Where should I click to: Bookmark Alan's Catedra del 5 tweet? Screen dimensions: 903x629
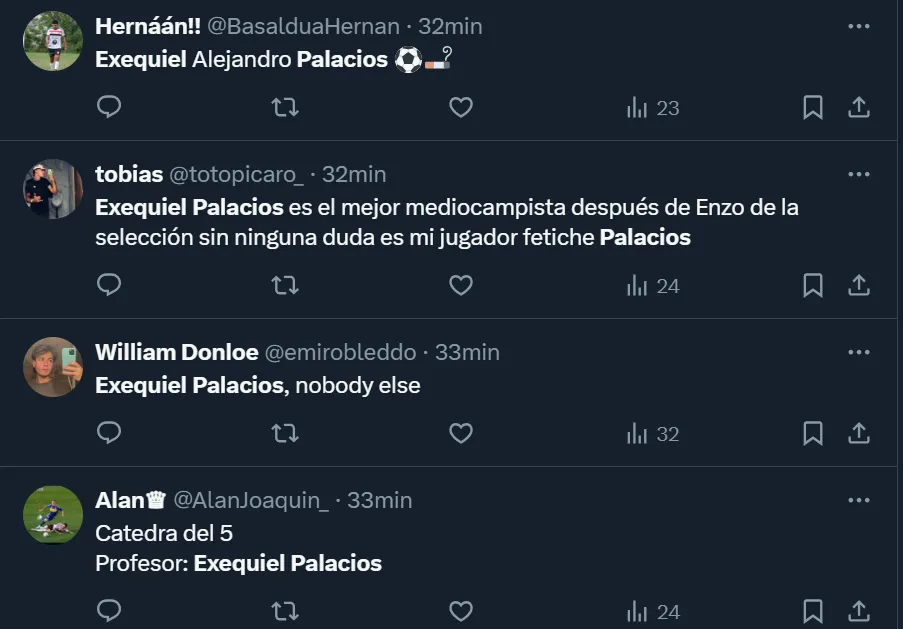[813, 611]
